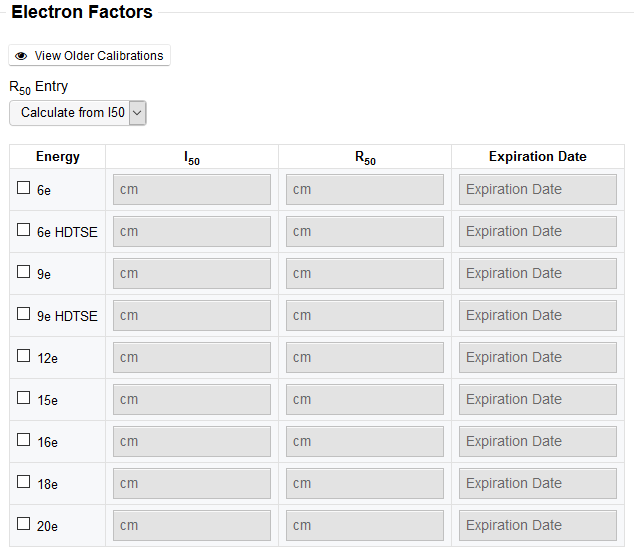Open the Expiration Date field for 12e

click(x=538, y=358)
